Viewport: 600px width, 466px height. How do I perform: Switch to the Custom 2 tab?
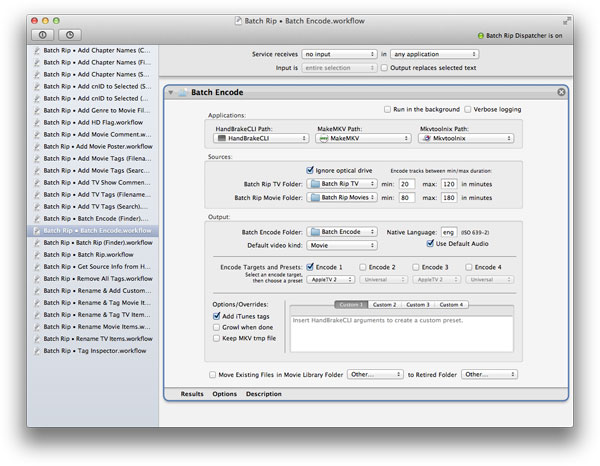(x=385, y=304)
